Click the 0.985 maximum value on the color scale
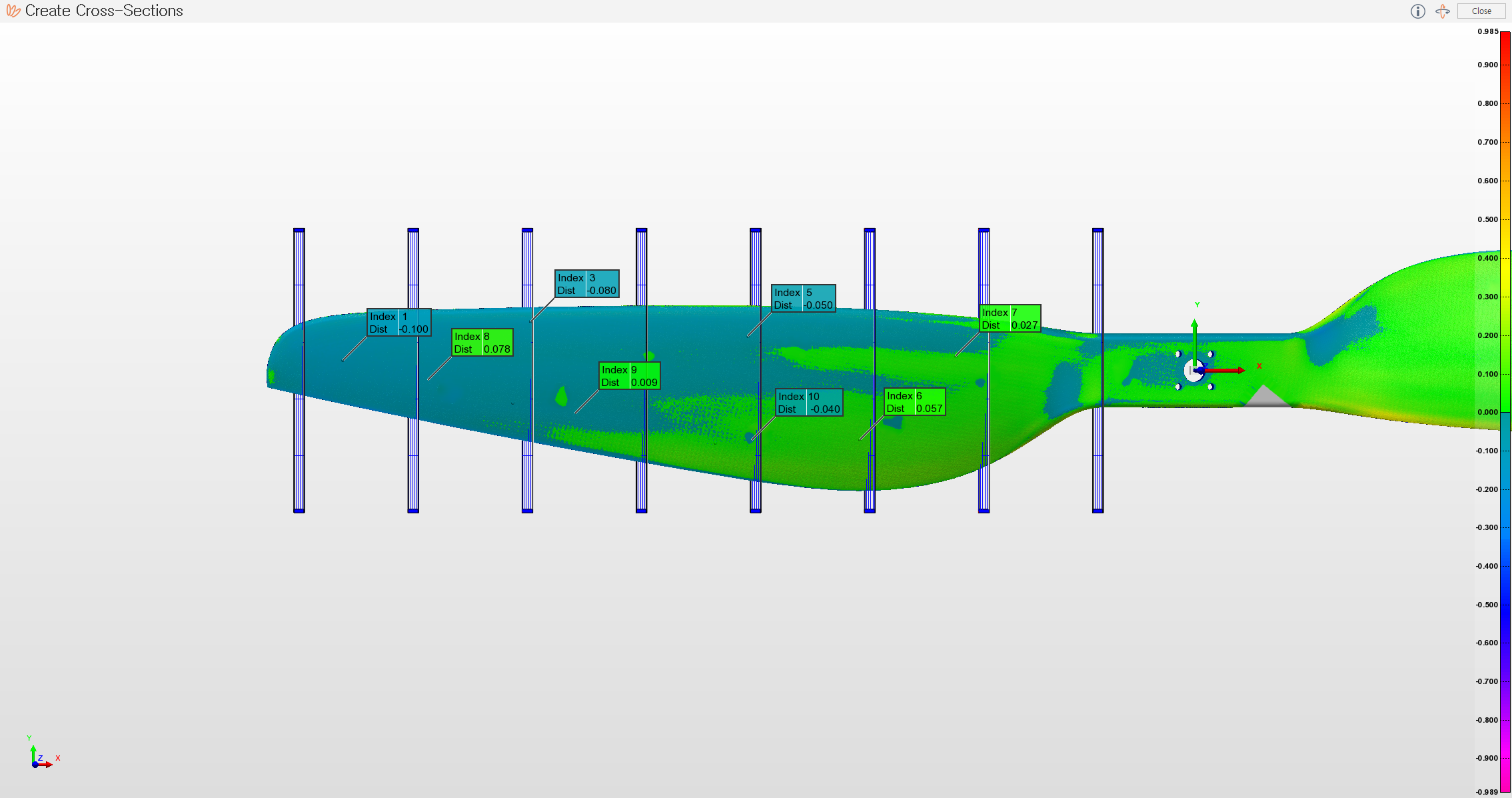 tap(1487, 31)
